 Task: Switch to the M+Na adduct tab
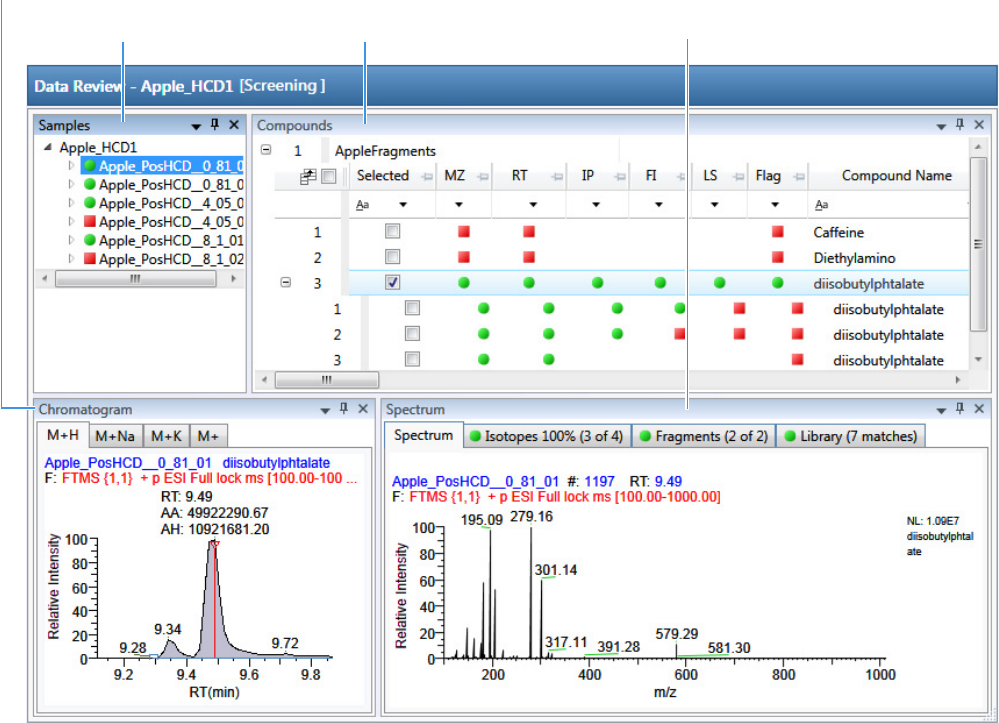point(115,436)
